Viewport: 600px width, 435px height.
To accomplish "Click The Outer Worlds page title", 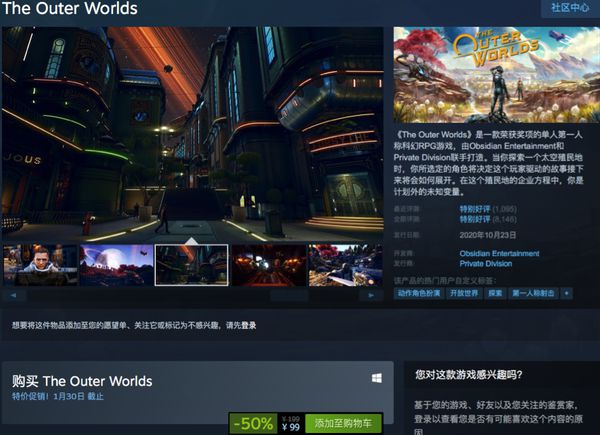I will 70,8.
